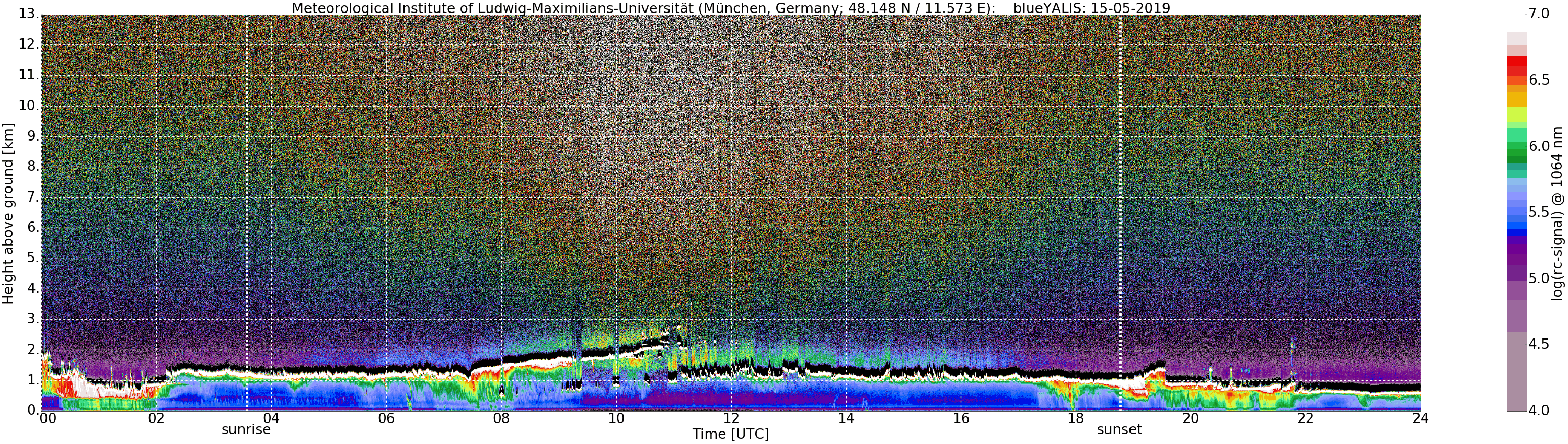Click the '10' tick on the time axis
The width and height of the screenshot is (1568, 444).
point(616,418)
